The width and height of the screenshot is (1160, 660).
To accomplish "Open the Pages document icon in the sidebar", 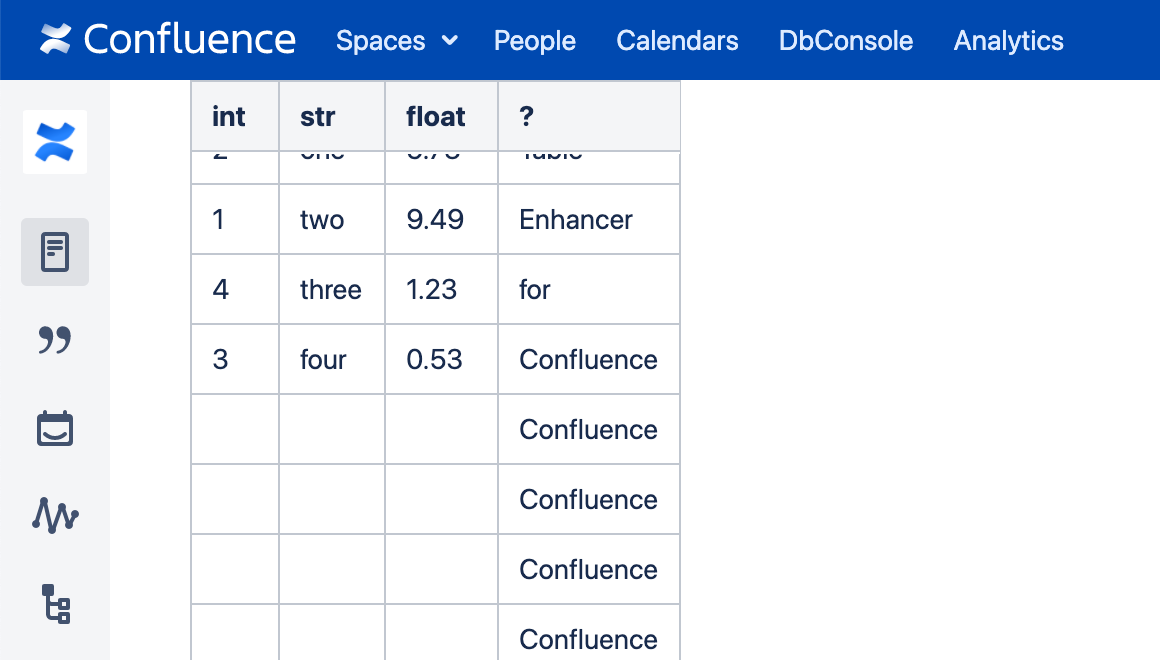I will [x=54, y=252].
